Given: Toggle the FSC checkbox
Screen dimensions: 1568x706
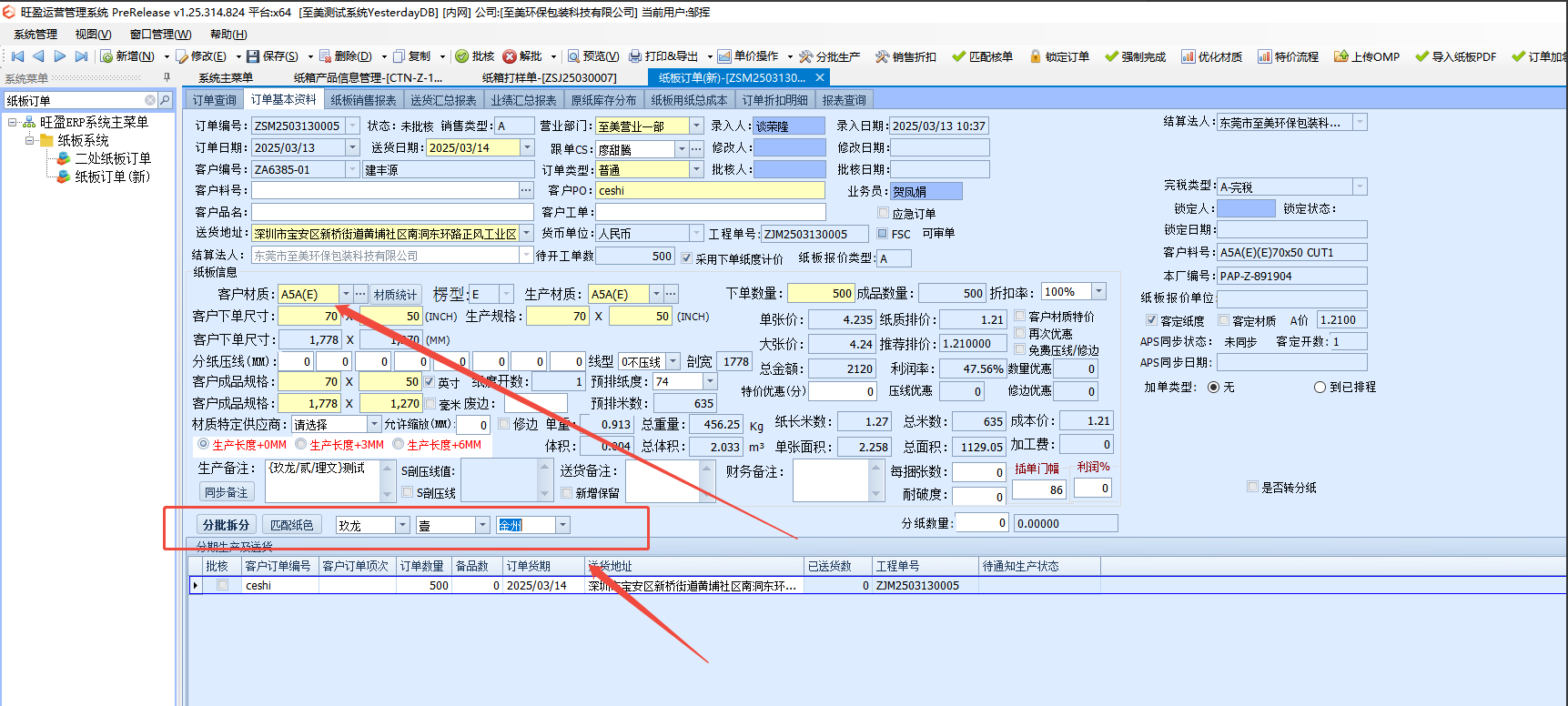Looking at the screenshot, I should click(882, 234).
